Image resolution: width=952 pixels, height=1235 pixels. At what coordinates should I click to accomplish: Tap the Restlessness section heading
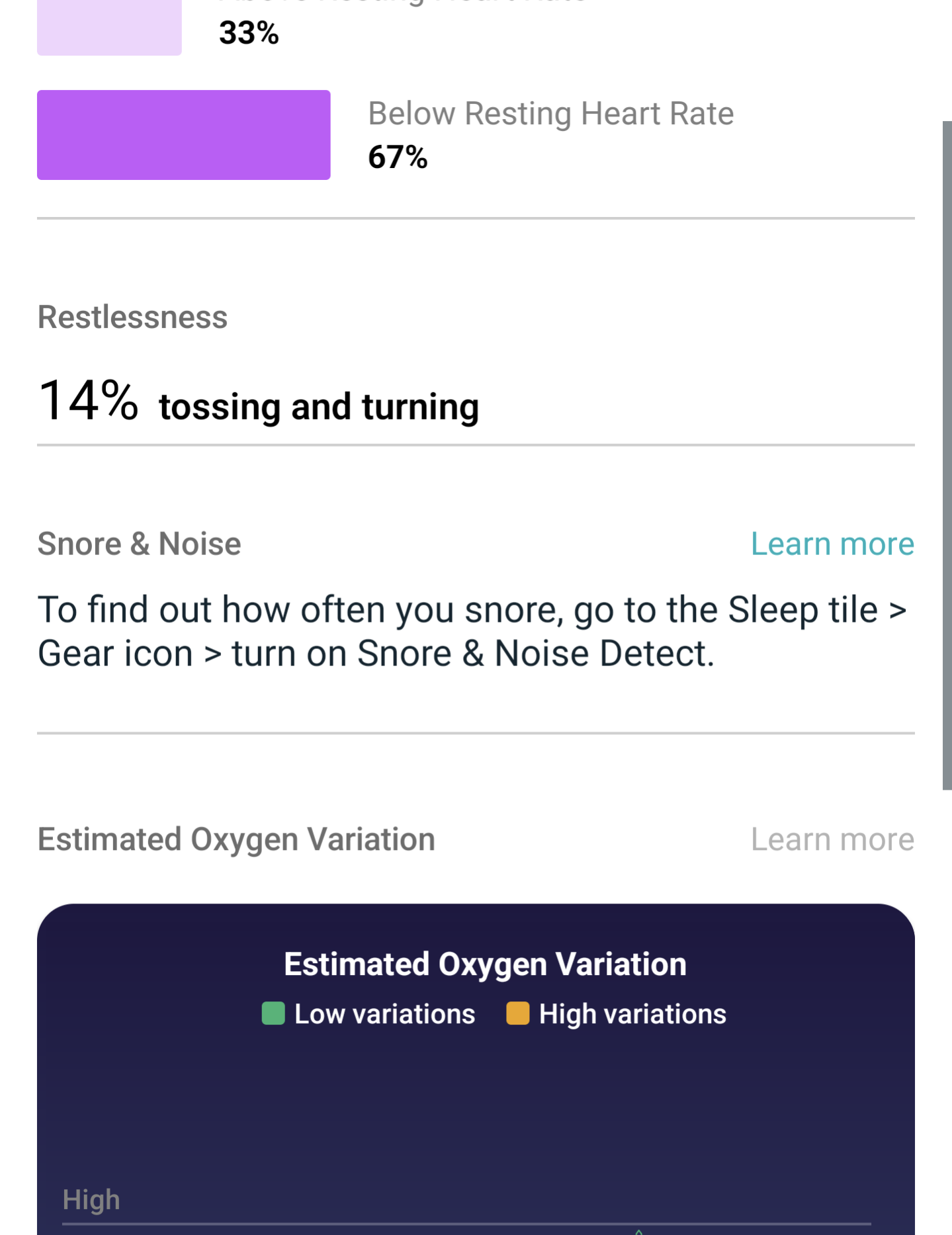click(x=132, y=317)
